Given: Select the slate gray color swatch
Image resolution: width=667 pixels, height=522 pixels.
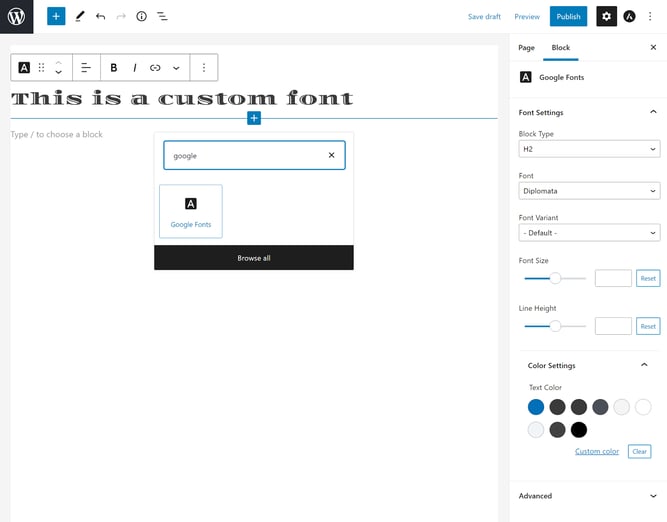Looking at the screenshot, I should click(x=600, y=407).
